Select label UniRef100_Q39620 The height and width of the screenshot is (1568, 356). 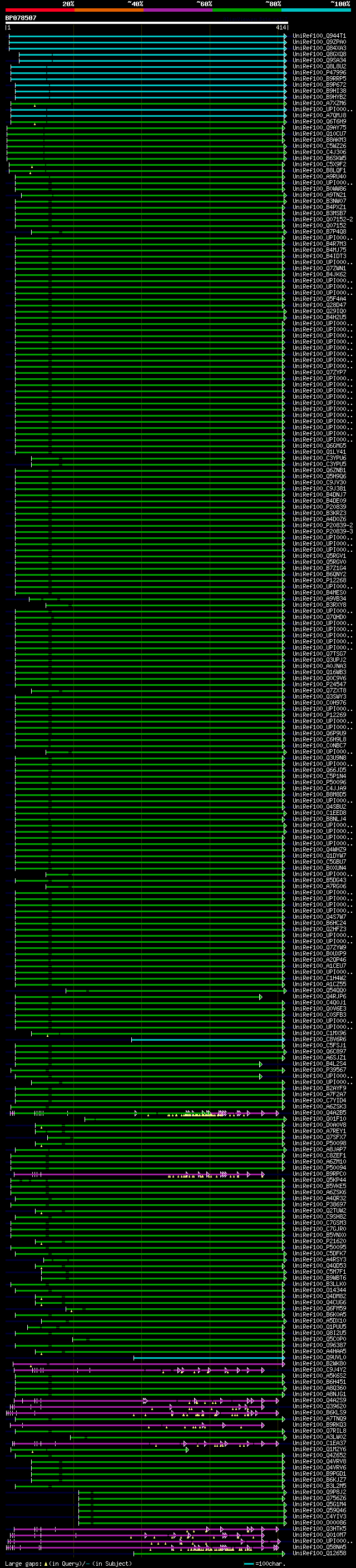pos(319,1406)
